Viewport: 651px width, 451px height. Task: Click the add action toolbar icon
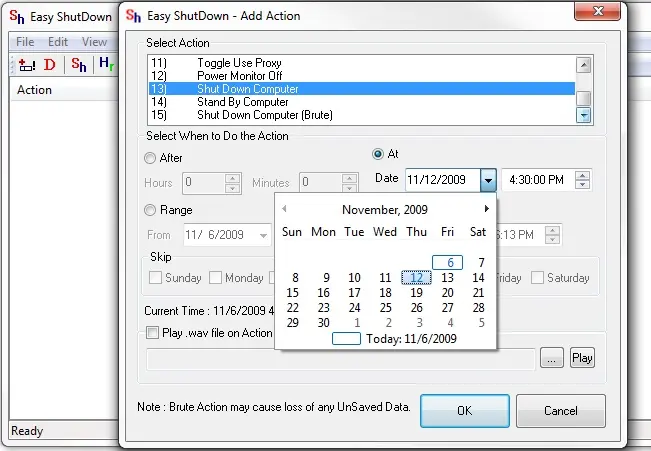(x=27, y=65)
